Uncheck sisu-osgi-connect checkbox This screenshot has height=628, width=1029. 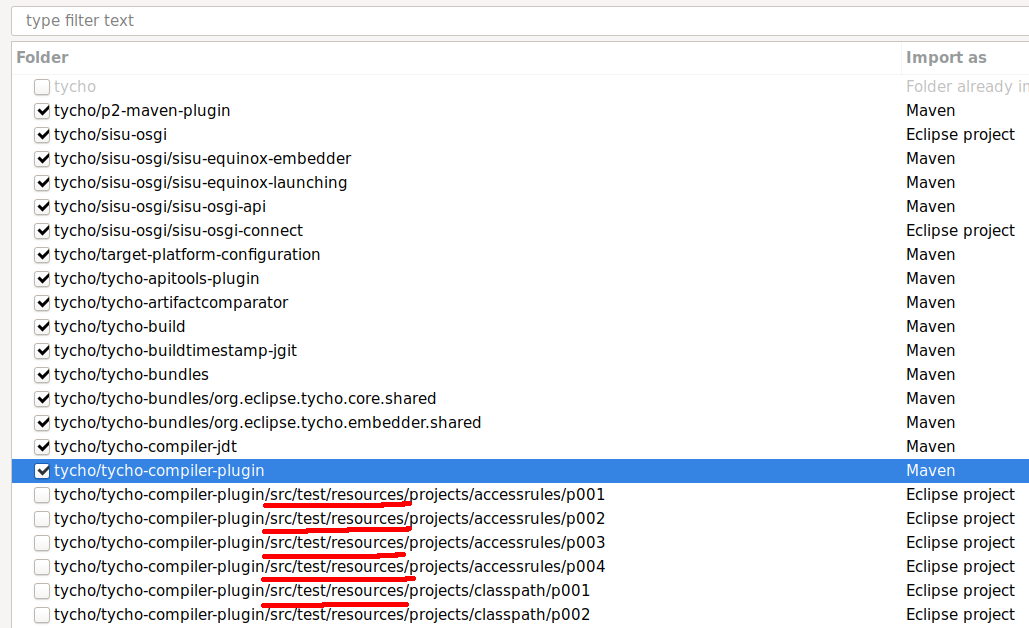42,231
